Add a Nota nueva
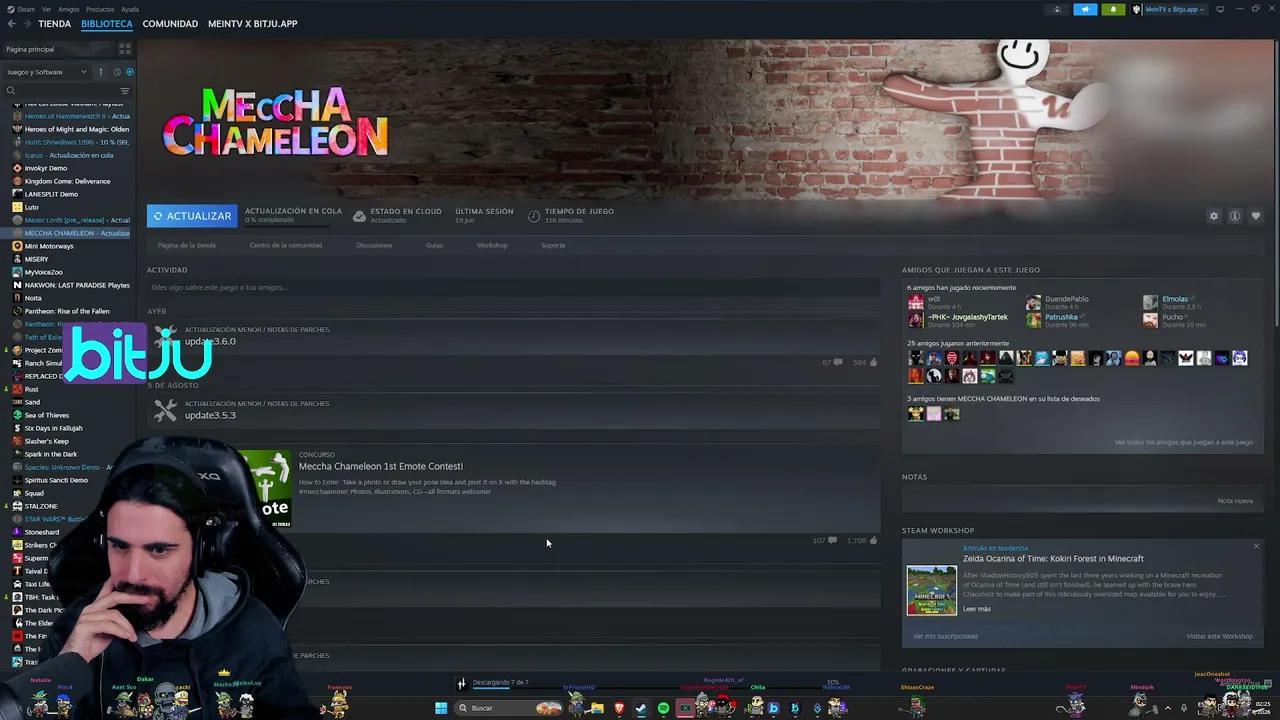1280x720 pixels. click(x=1235, y=501)
